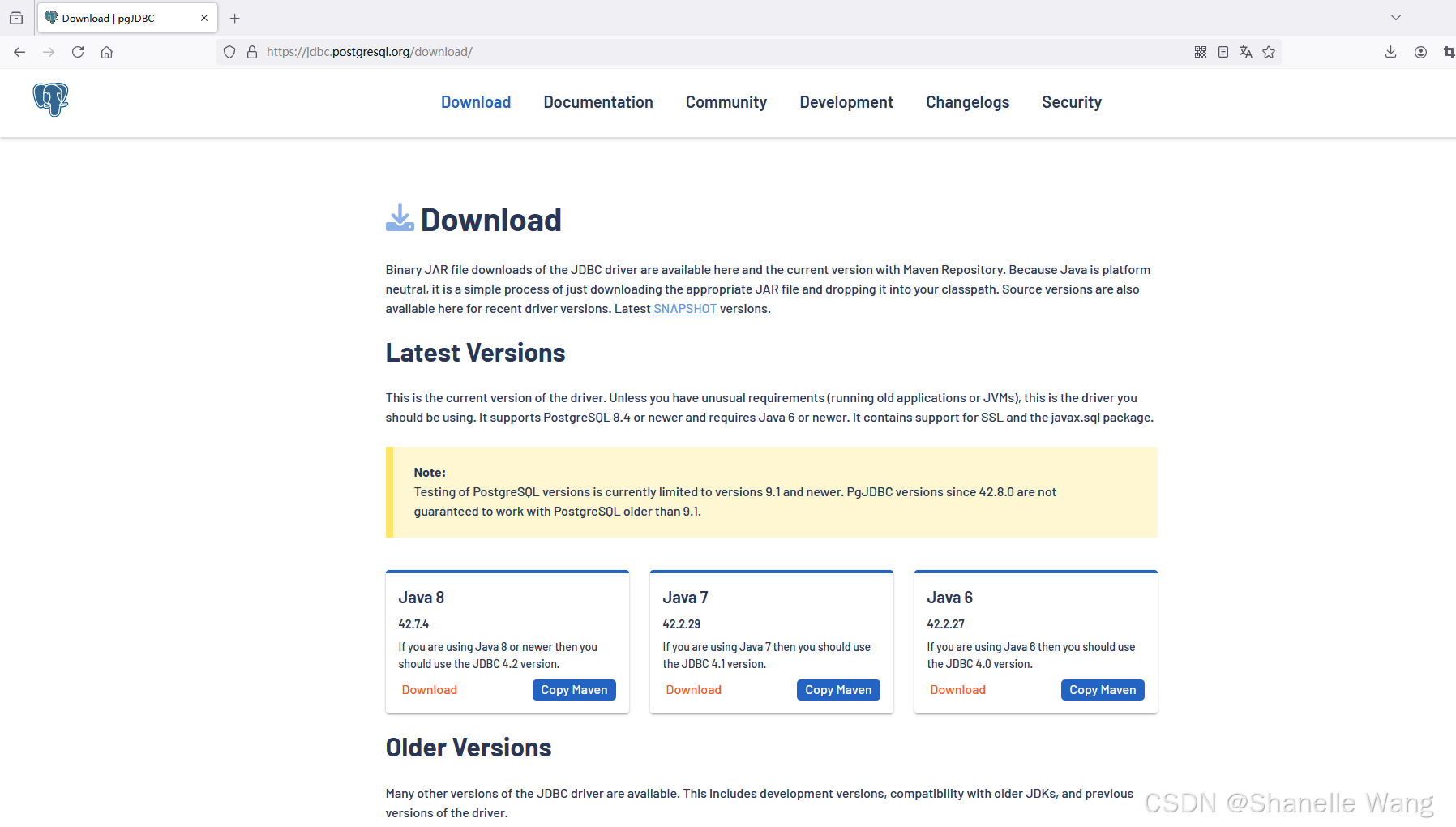Click the shield tracking protection icon
Viewport: 1456px width, 827px height.
coord(229,52)
